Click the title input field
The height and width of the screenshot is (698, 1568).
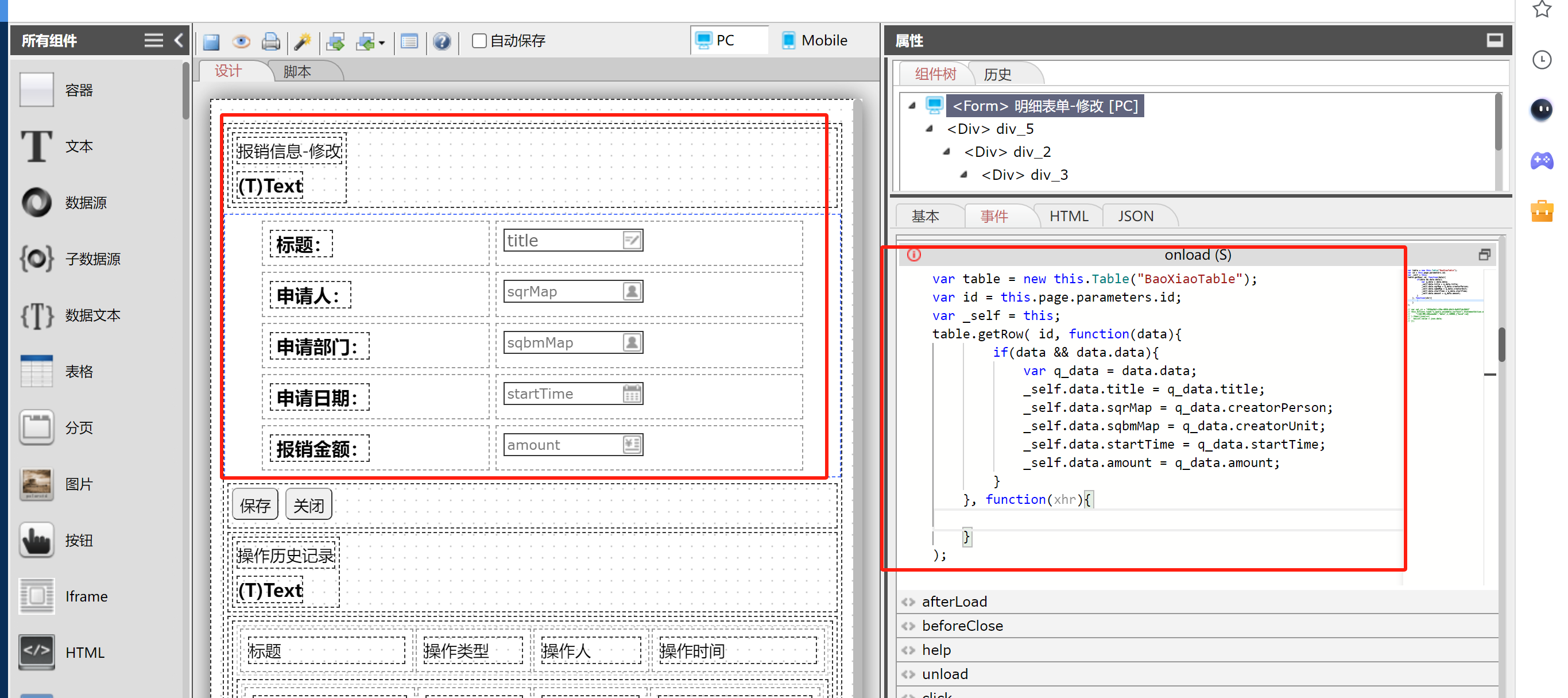pyautogui.click(x=563, y=241)
